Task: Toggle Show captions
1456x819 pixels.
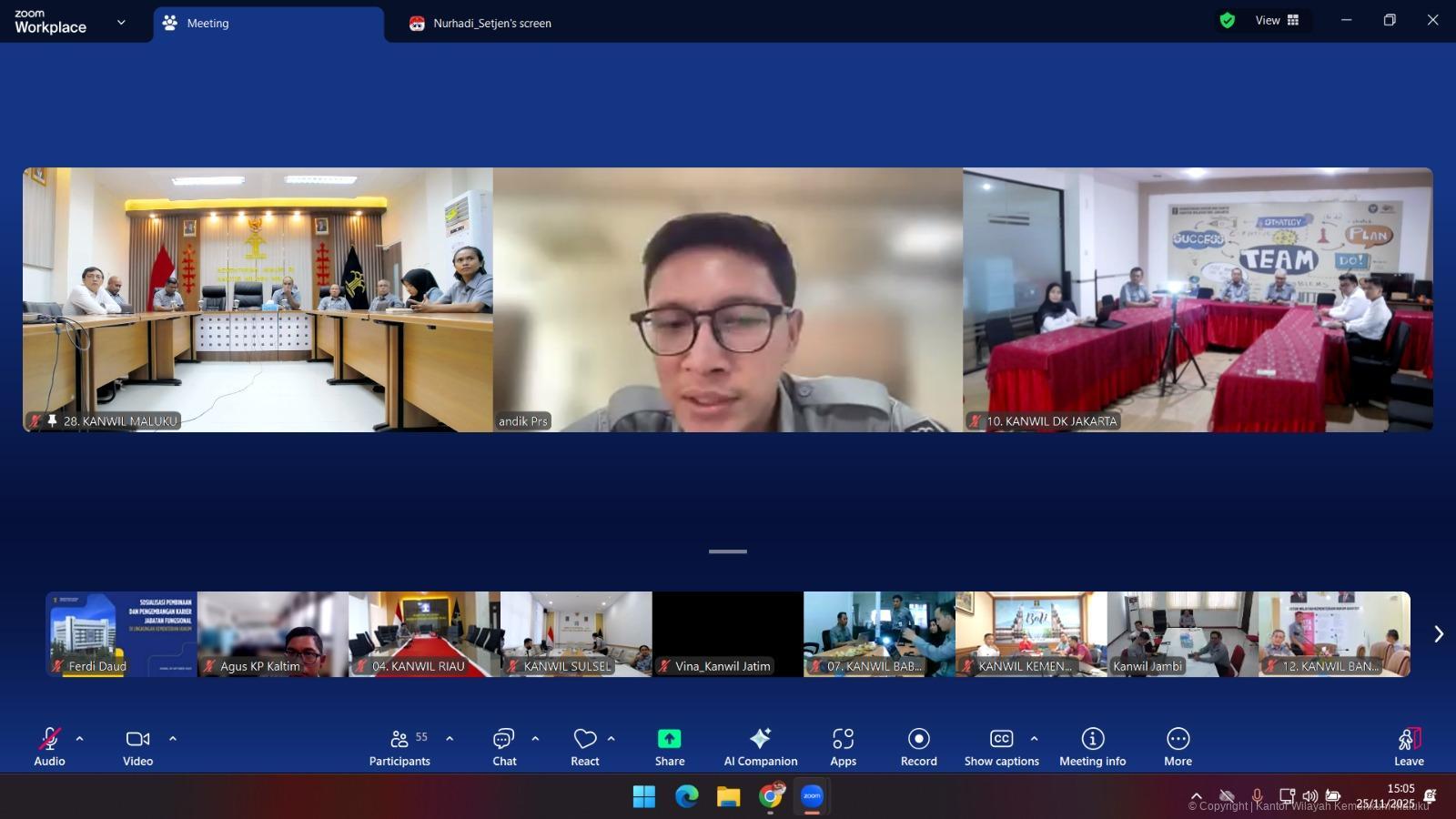Action: click(1001, 747)
